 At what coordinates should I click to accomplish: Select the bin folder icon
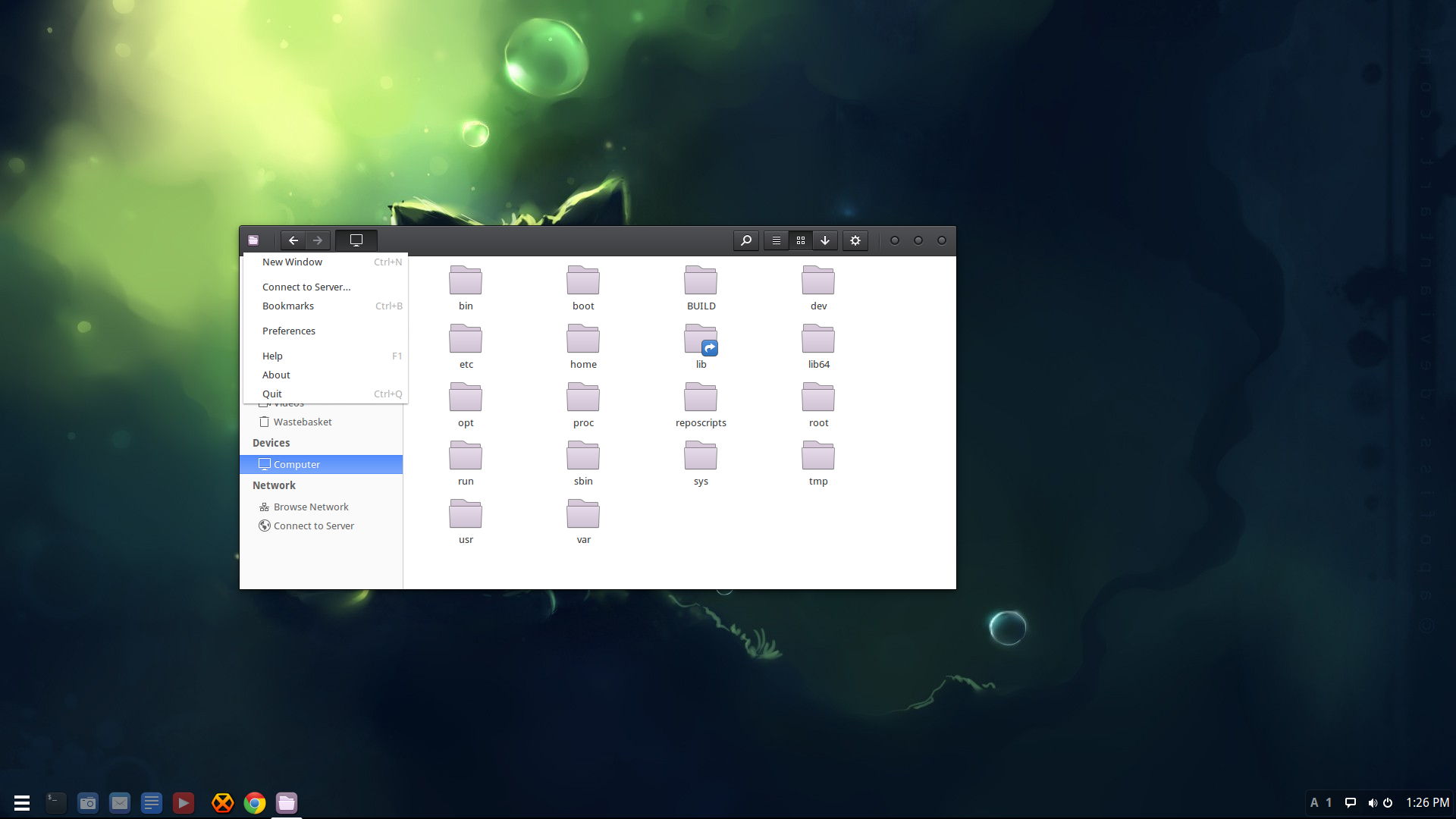(466, 280)
